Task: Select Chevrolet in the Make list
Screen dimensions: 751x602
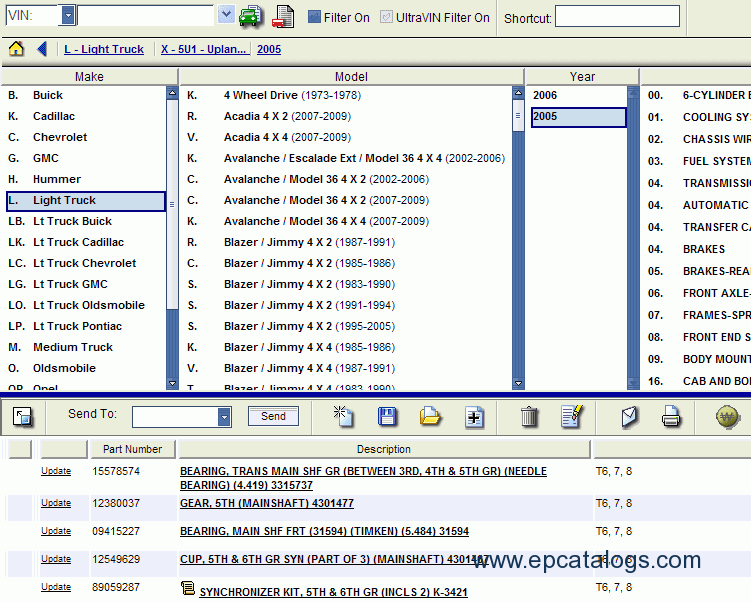Action: [x=60, y=137]
